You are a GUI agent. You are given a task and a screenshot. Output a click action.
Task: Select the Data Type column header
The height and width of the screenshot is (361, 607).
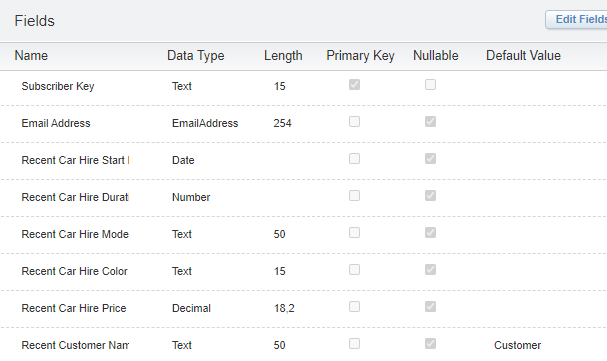pos(195,56)
